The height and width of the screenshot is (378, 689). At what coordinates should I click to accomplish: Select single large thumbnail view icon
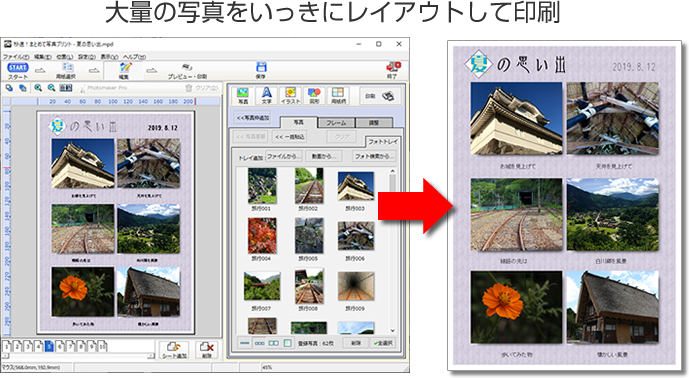pyautogui.click(x=287, y=343)
